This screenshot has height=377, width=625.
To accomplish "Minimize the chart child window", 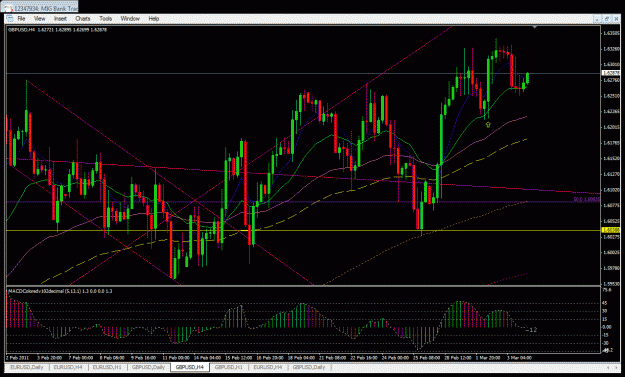I will pos(597,19).
